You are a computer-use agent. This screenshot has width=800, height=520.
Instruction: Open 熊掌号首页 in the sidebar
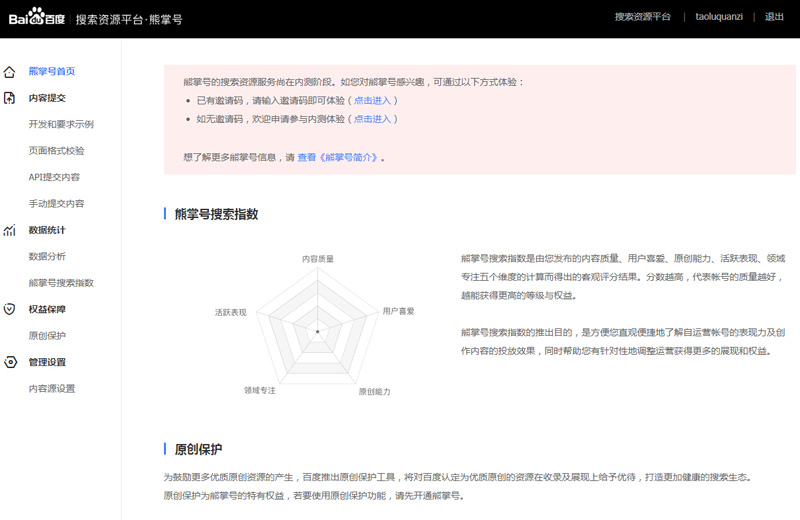tap(52, 72)
